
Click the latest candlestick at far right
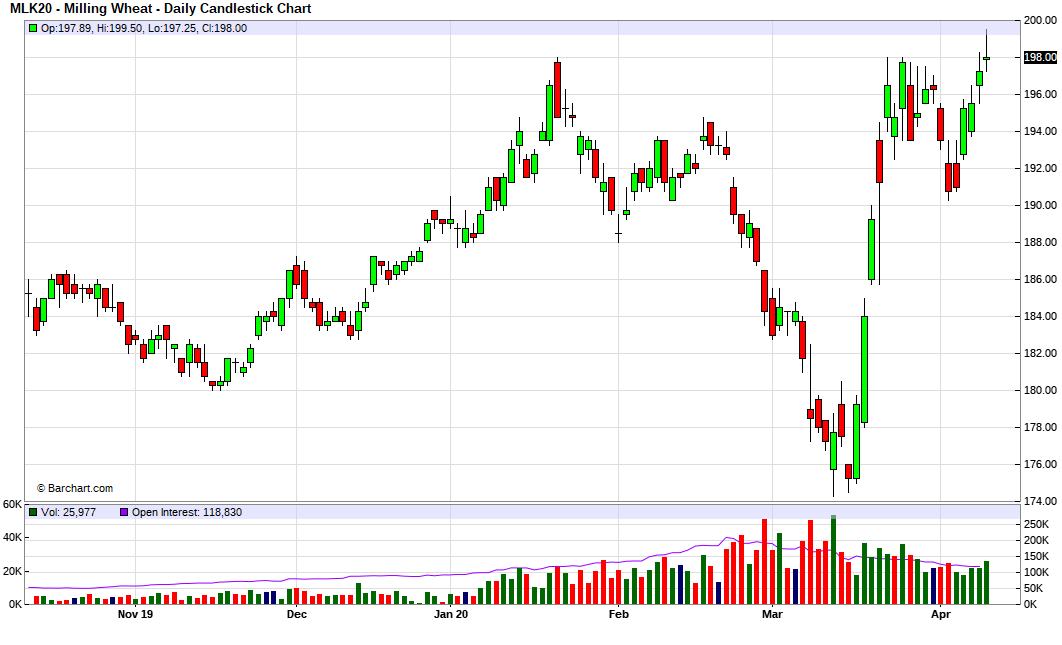(x=986, y=58)
